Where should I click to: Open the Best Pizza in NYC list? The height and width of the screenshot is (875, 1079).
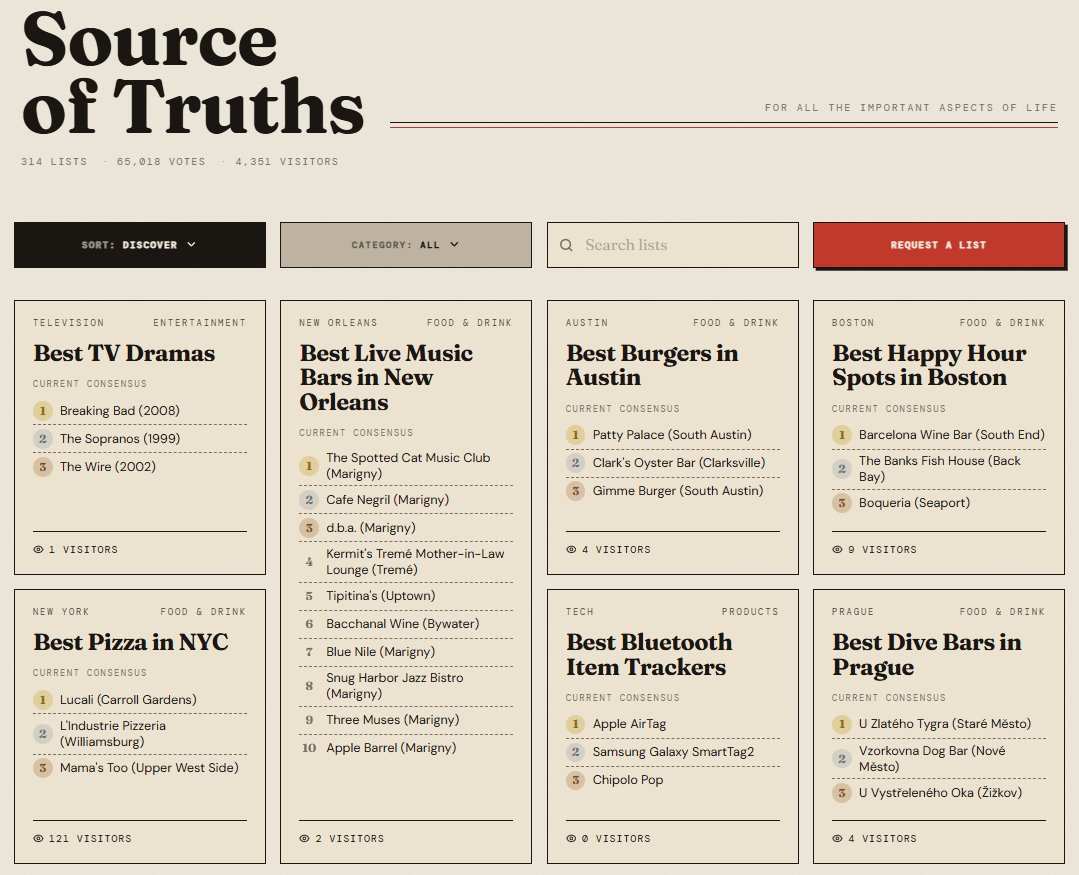[x=131, y=642]
